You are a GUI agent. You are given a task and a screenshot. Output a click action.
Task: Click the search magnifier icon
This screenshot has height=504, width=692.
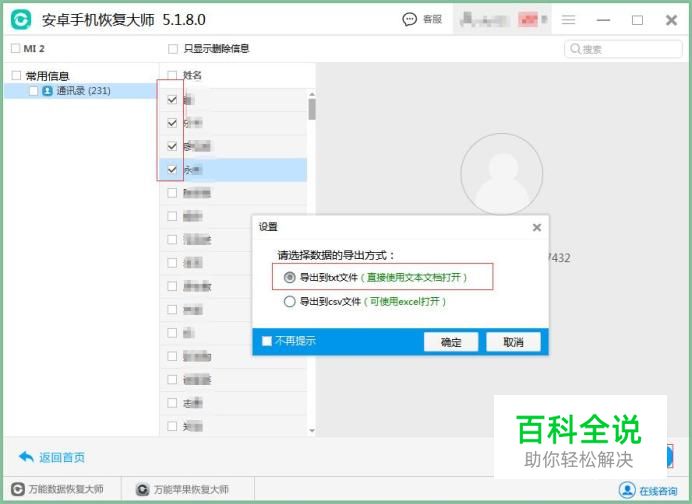(575, 49)
